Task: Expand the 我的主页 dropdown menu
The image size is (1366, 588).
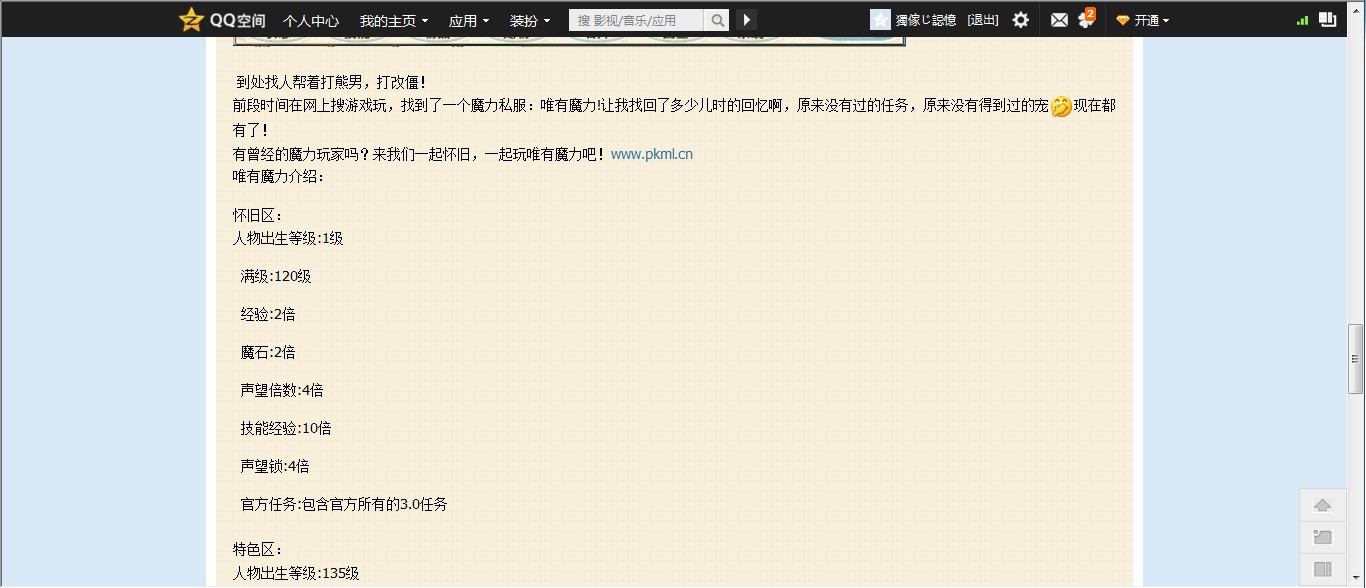Action: click(x=393, y=20)
